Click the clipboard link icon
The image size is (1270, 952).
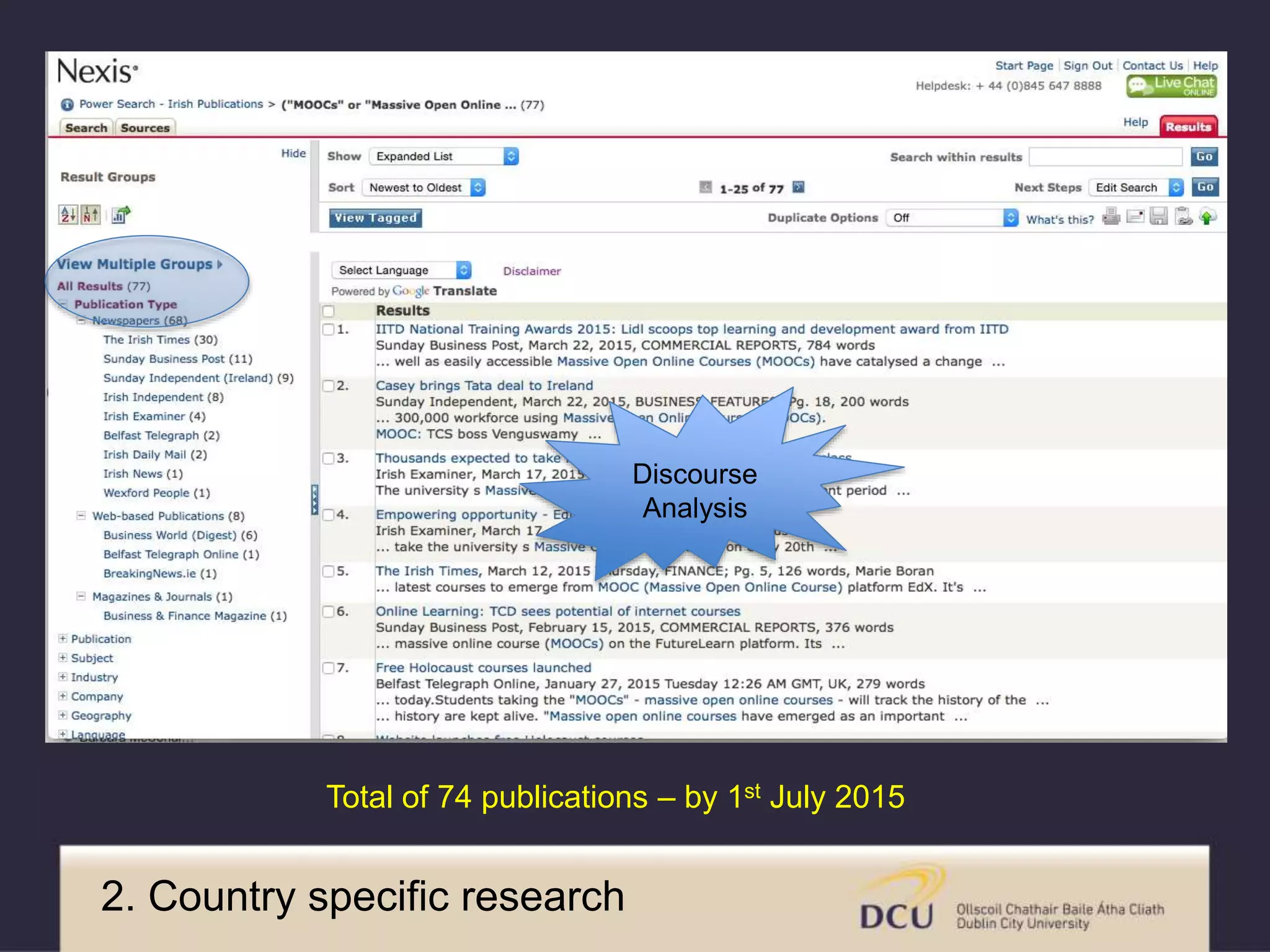point(1183,217)
